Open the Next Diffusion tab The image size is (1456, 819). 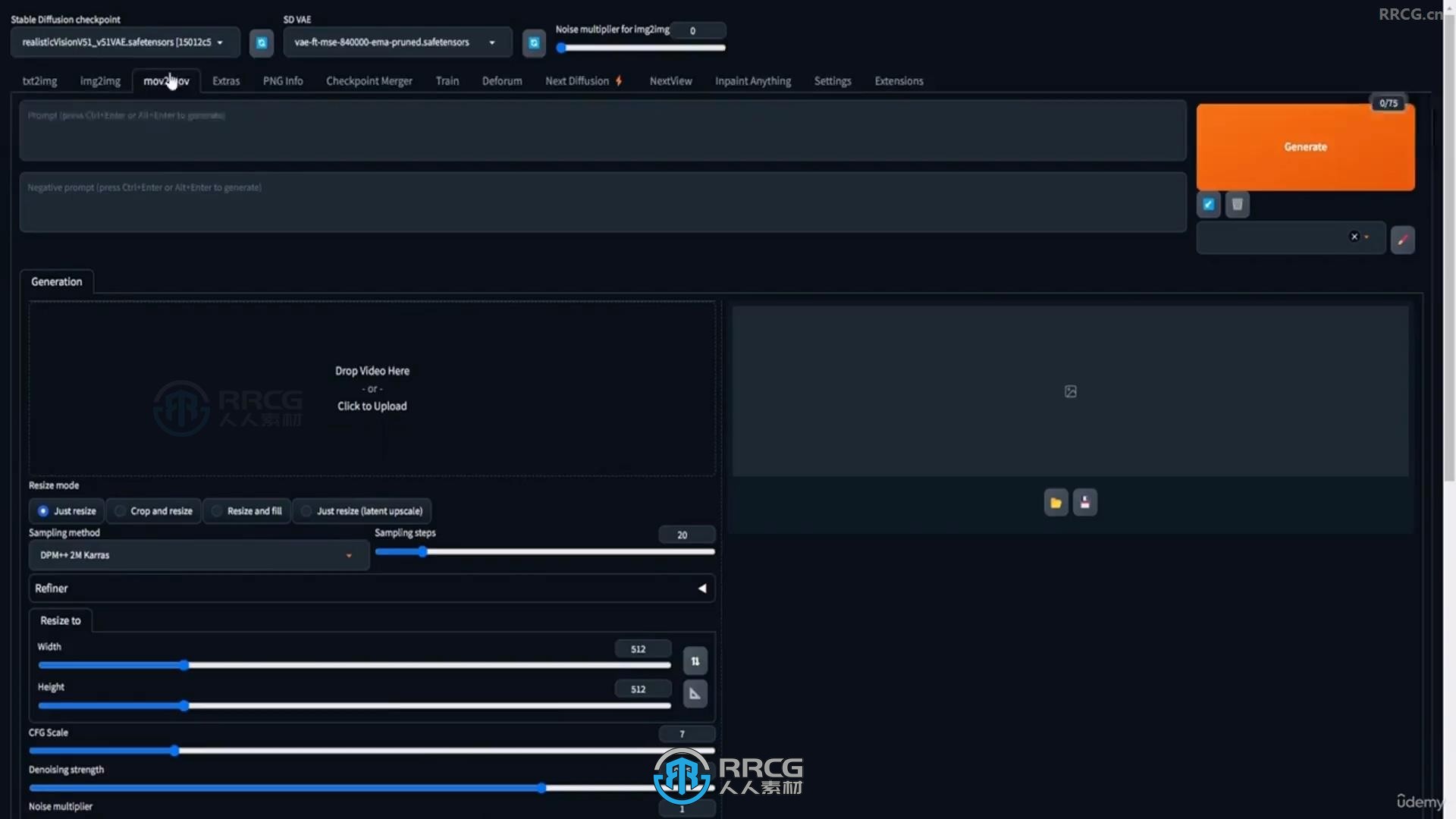point(583,81)
